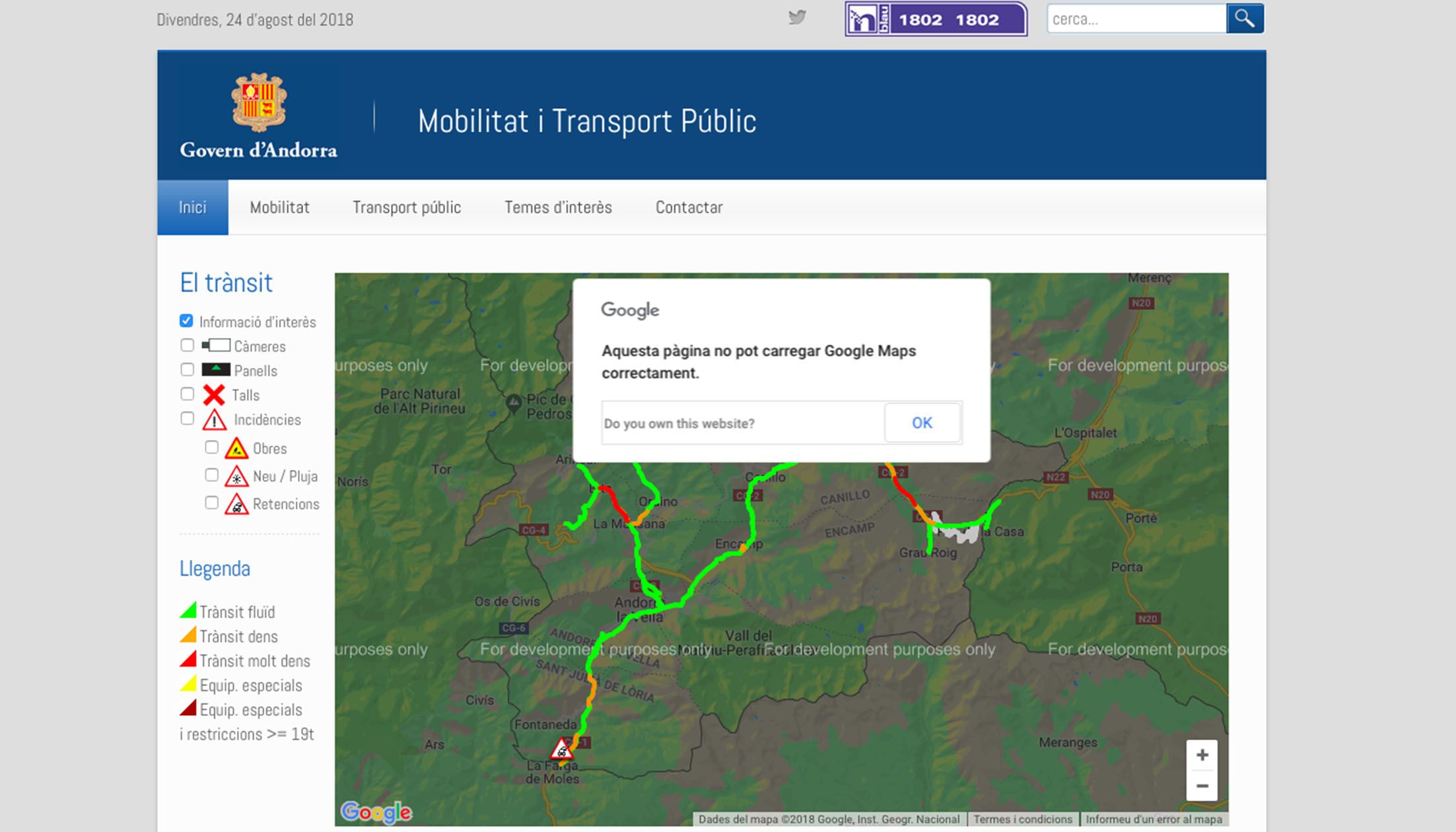Open the Transport públic menu

coord(406,207)
